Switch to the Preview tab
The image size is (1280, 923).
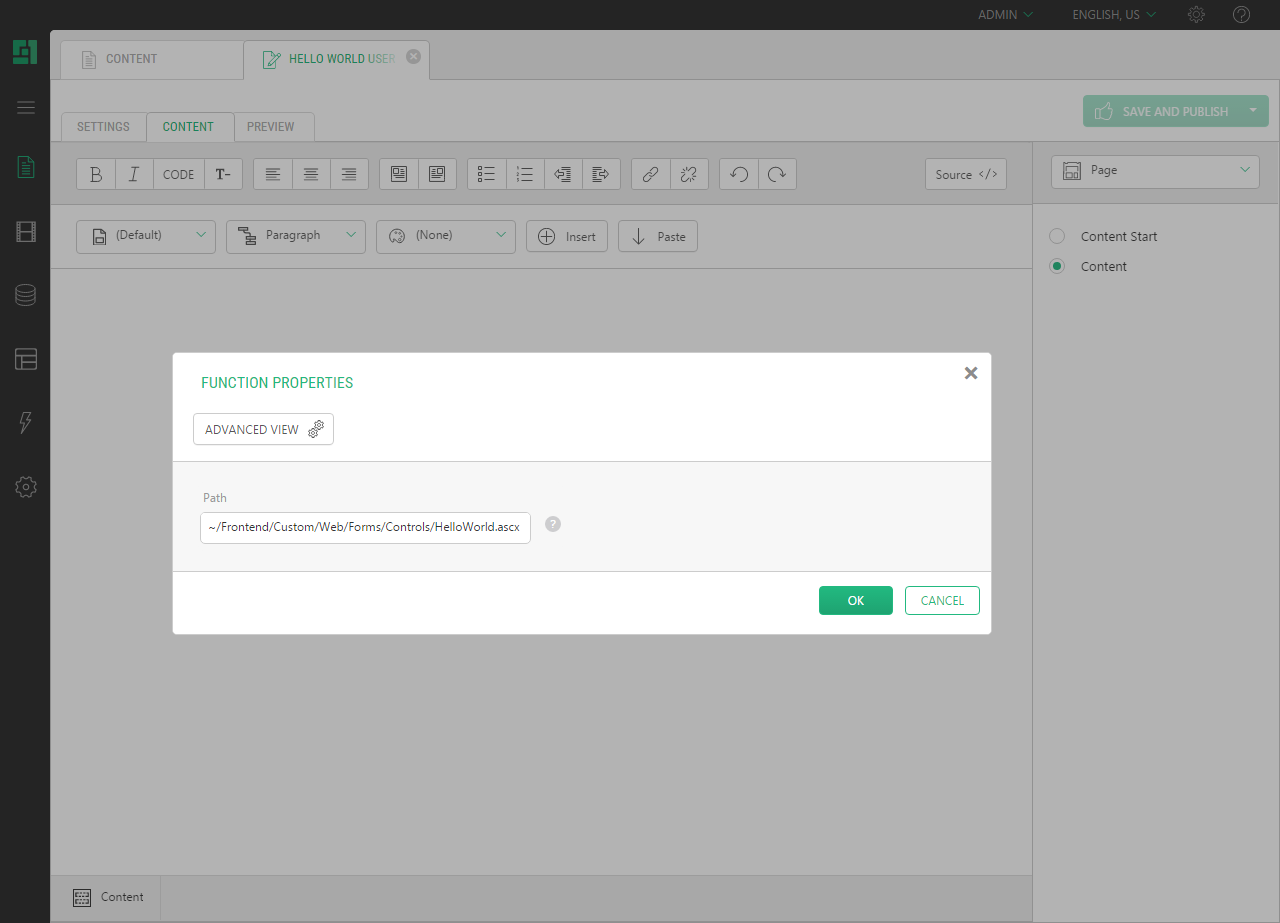tap(271, 127)
